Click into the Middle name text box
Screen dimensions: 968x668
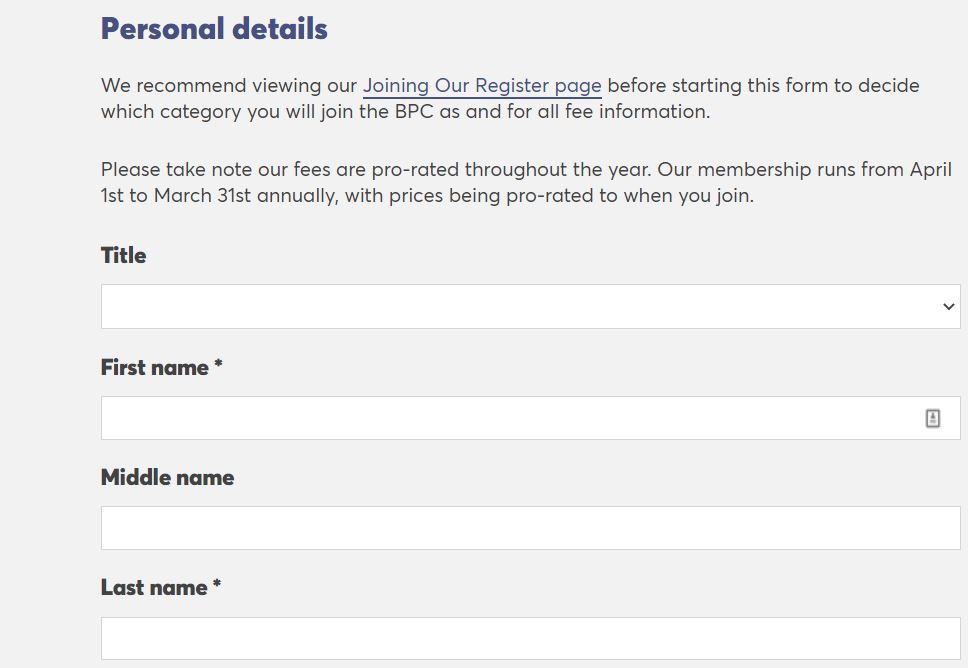tap(530, 528)
